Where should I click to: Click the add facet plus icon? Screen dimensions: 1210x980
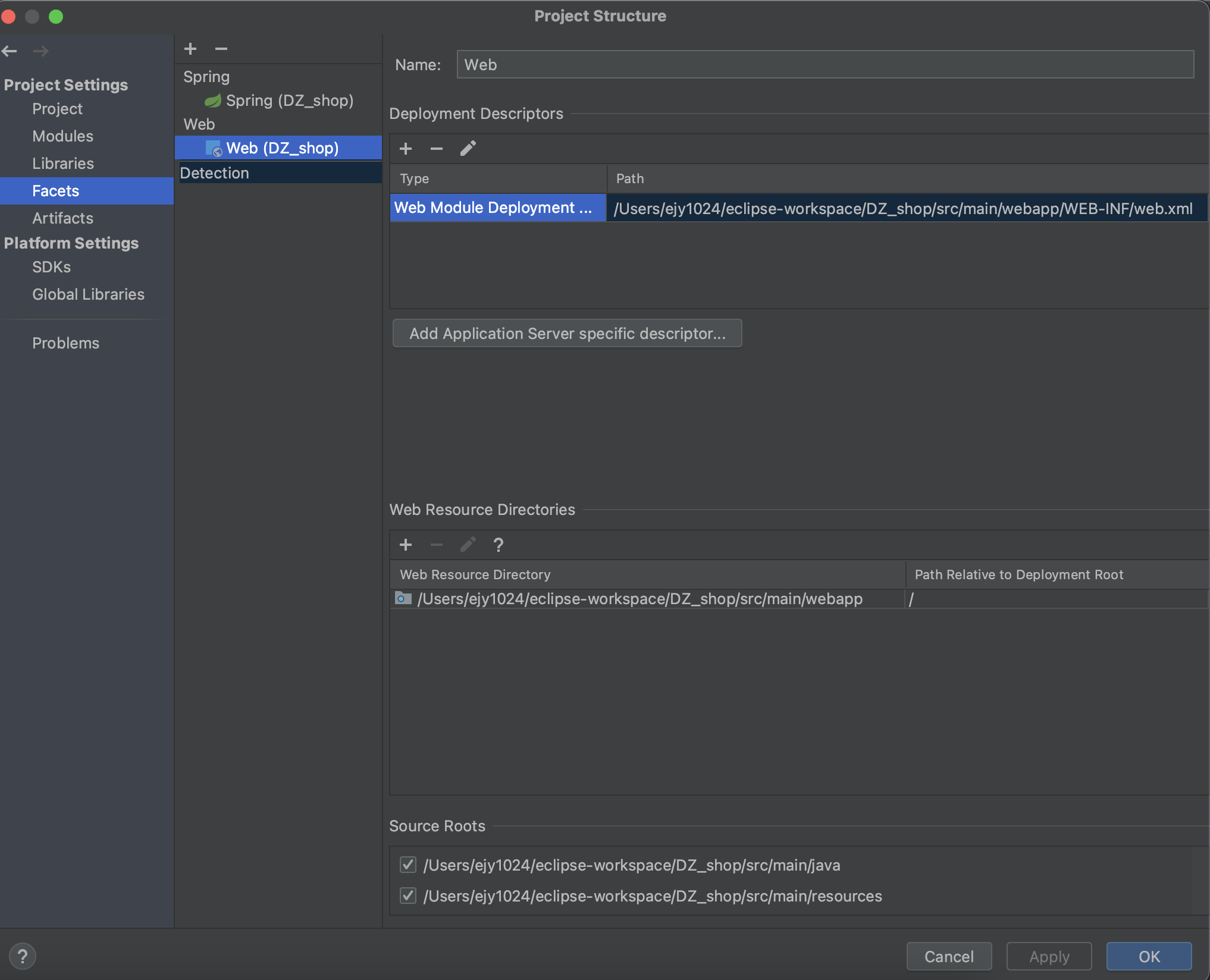[x=190, y=49]
